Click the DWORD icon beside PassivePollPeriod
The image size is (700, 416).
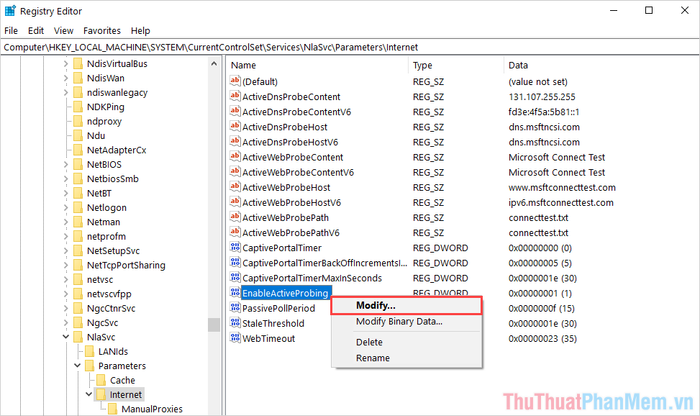click(x=235, y=308)
